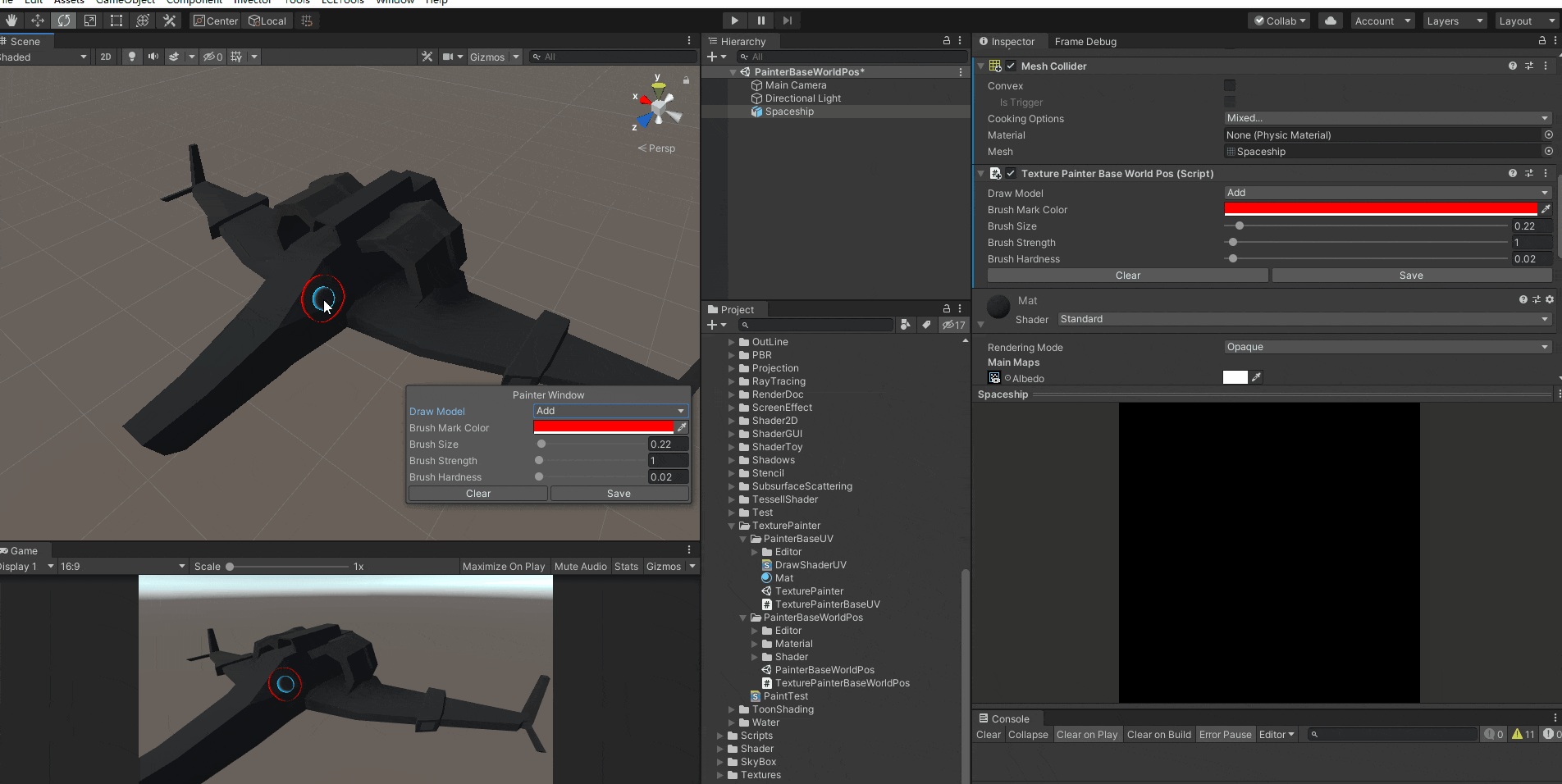Image resolution: width=1562 pixels, height=784 pixels.
Task: Click Clear button in Painter Window
Action: coord(478,493)
